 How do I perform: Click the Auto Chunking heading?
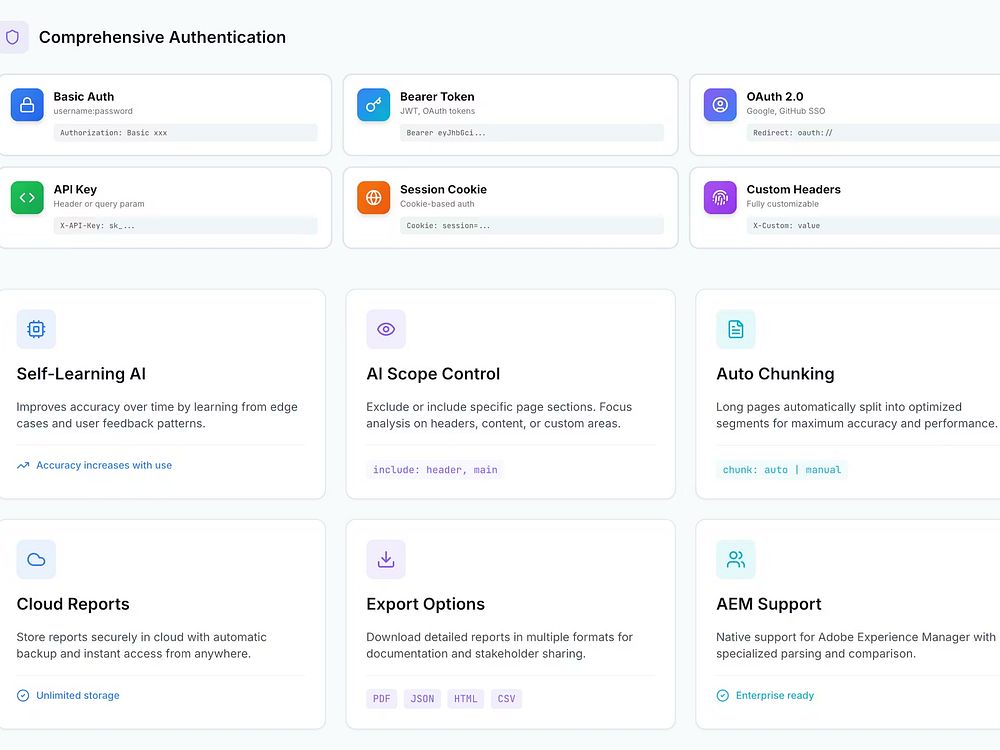776,374
